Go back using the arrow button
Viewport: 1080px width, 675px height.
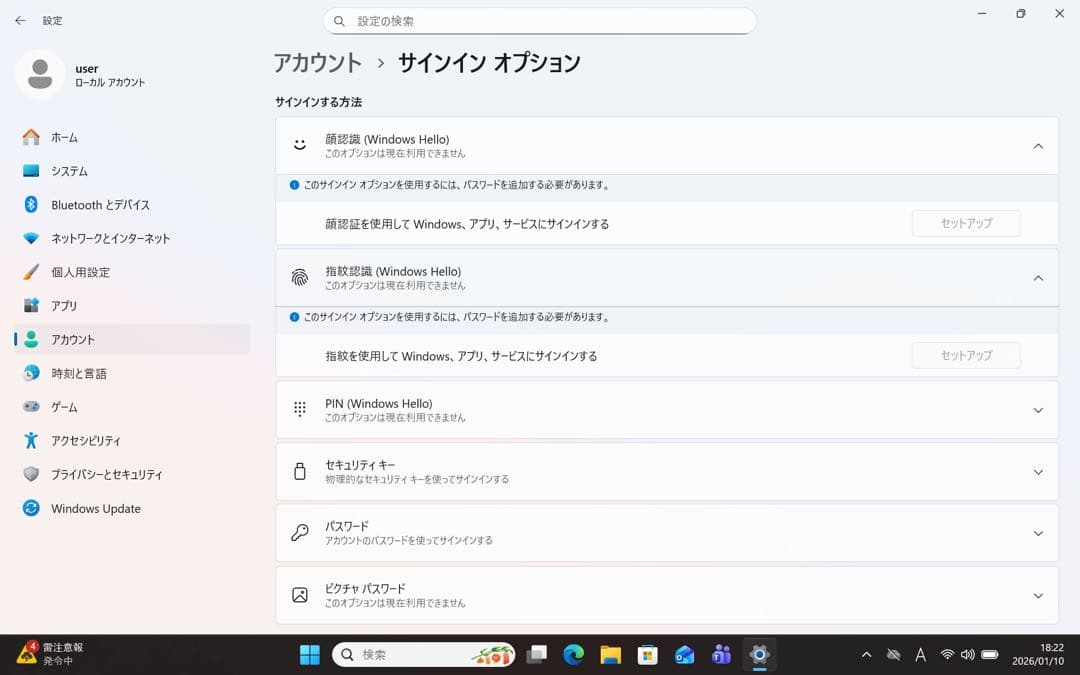tap(19, 20)
